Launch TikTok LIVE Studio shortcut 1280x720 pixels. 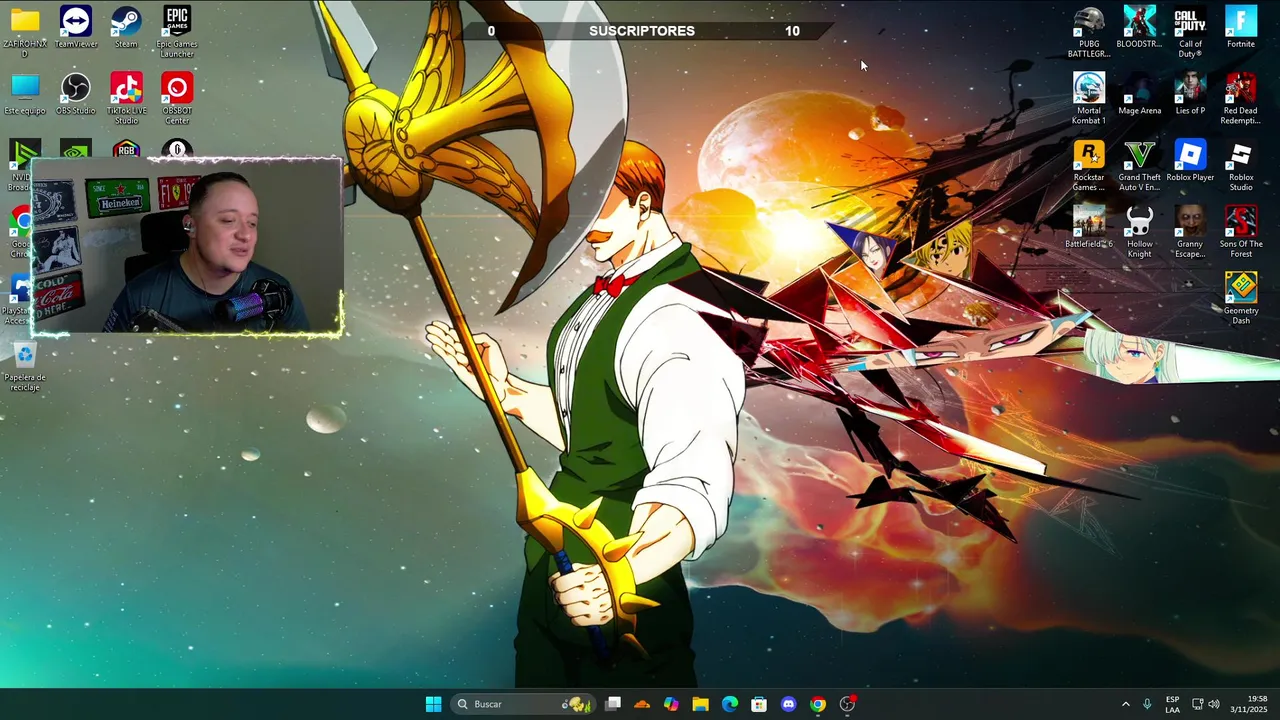click(126, 99)
